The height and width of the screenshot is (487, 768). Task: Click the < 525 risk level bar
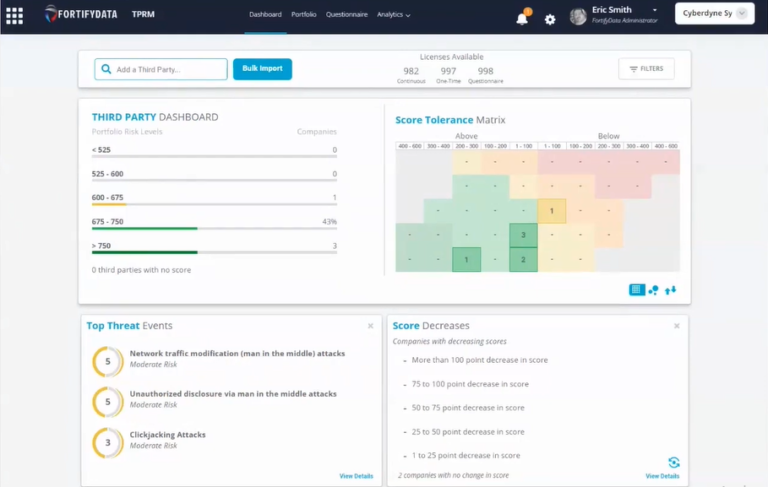click(214, 156)
